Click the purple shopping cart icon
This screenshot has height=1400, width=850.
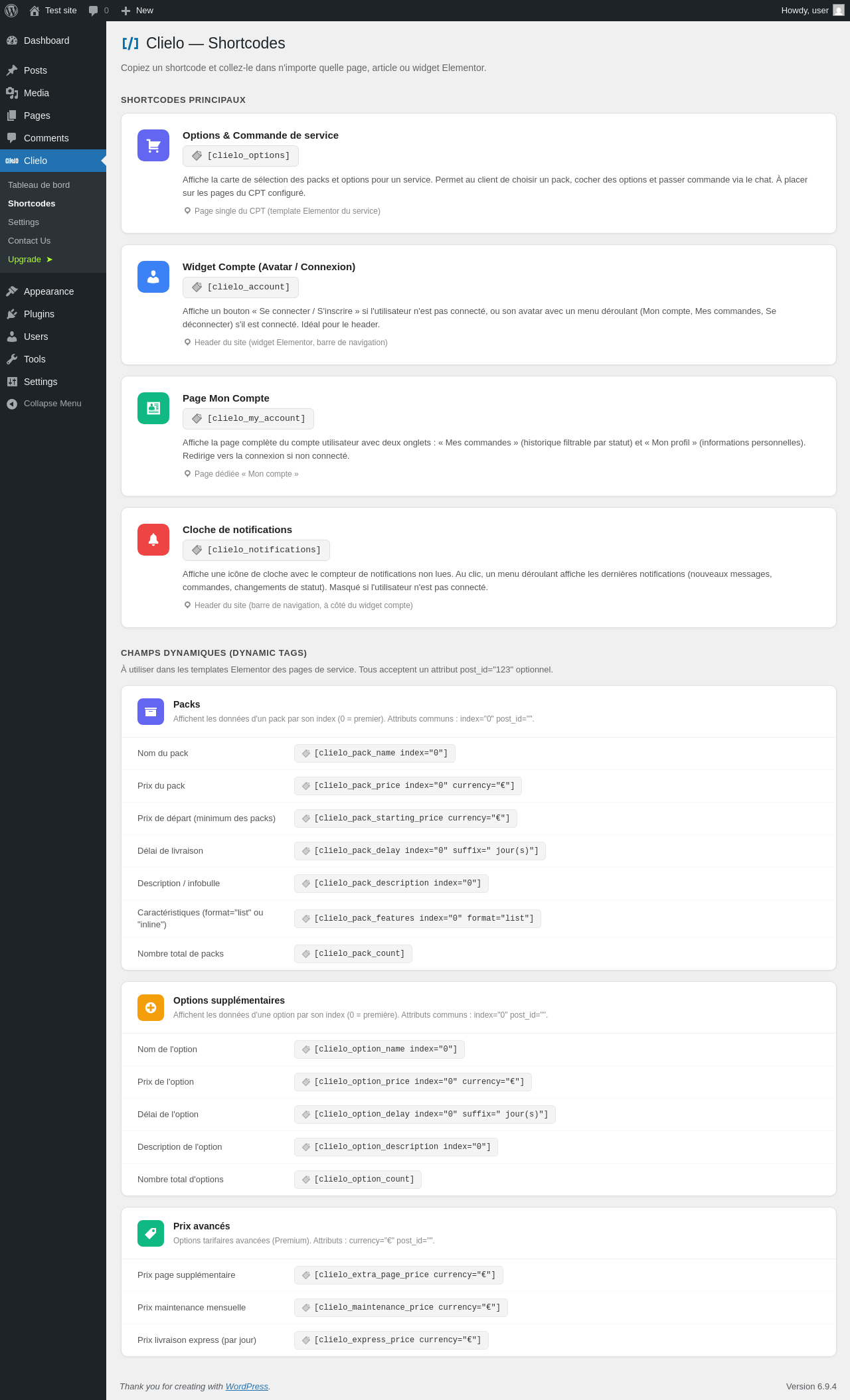point(153,145)
